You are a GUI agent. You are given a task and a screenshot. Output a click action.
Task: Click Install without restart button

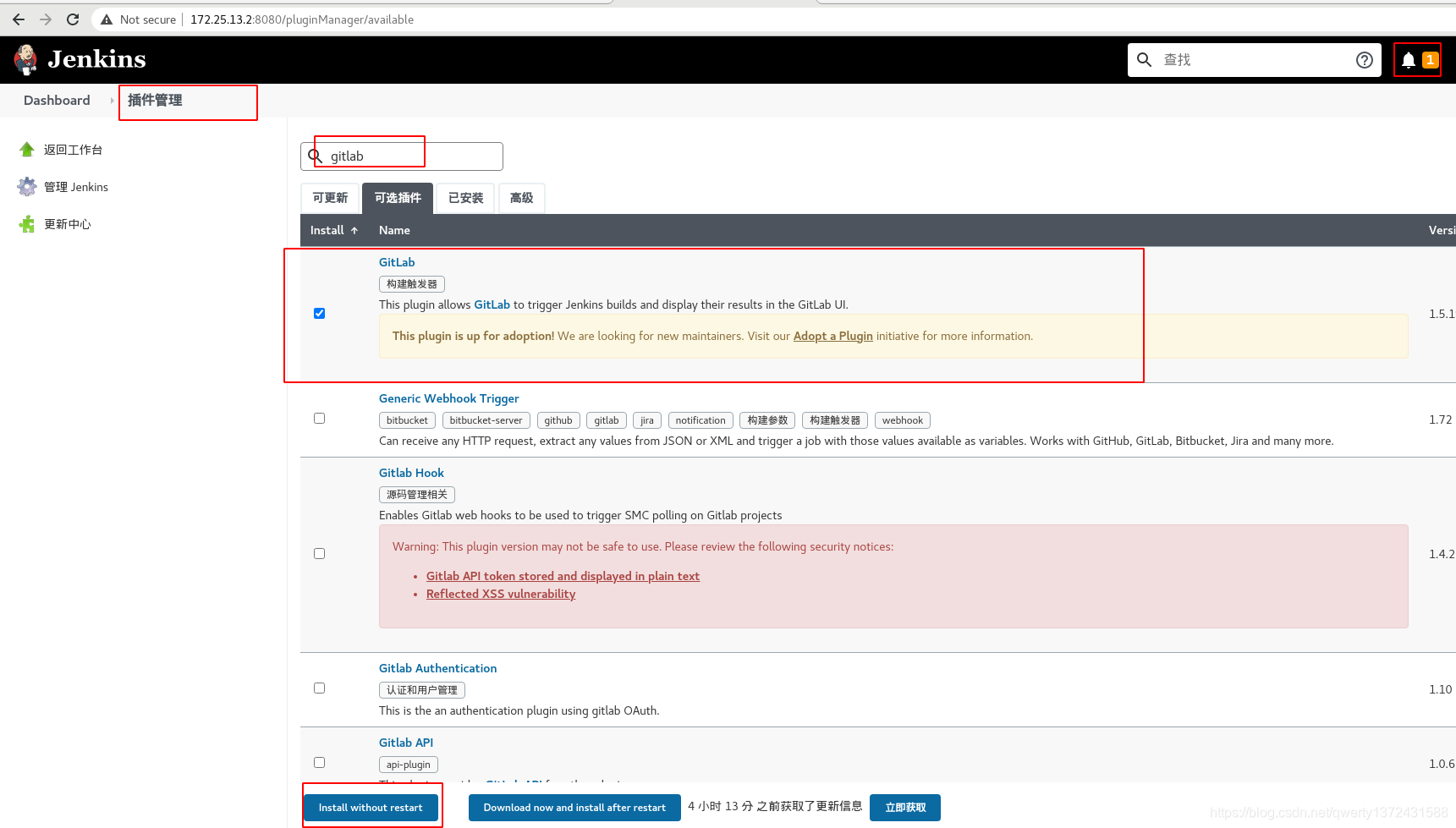coord(371,808)
